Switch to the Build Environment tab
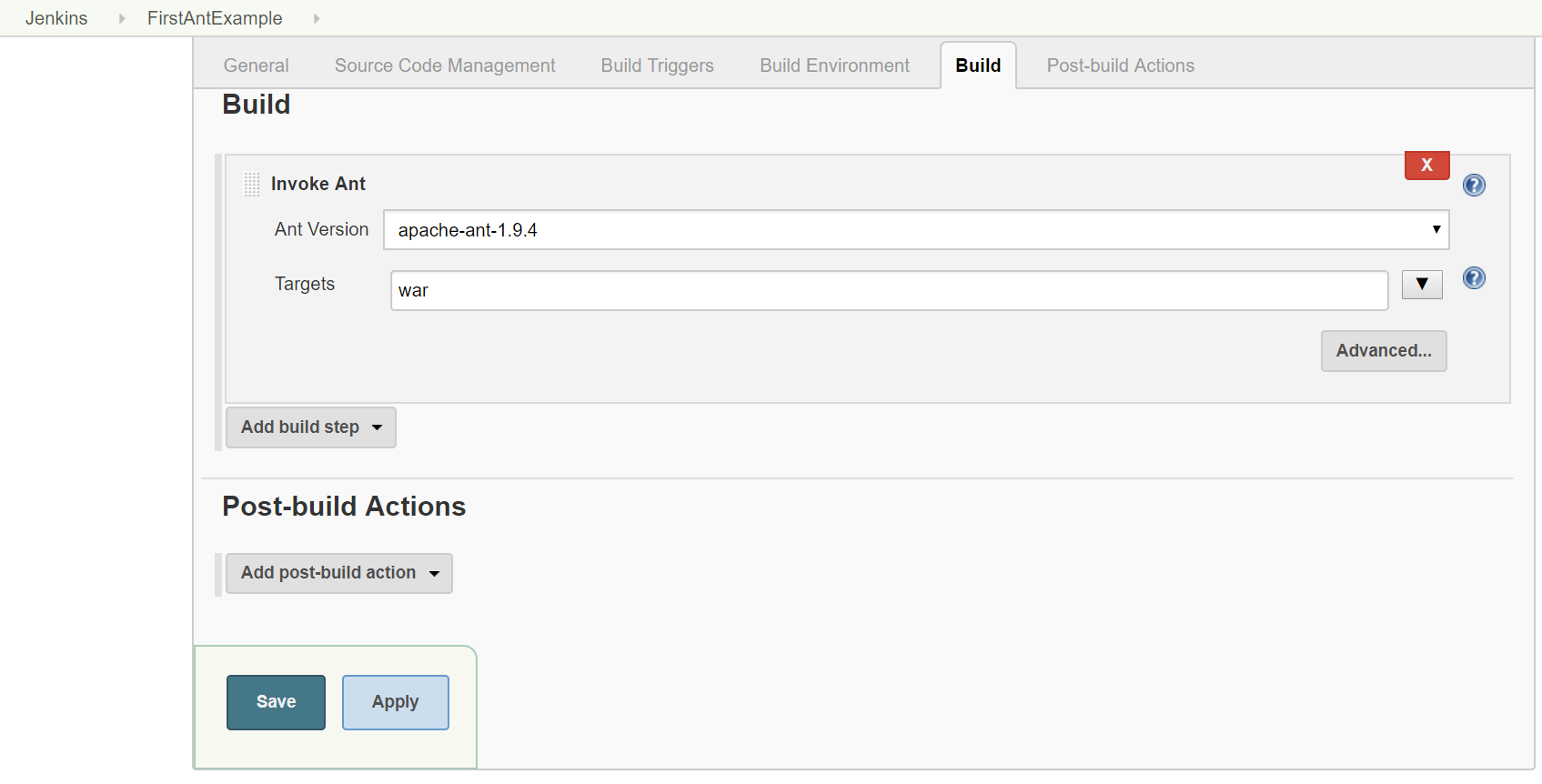1542x784 pixels. [834, 65]
